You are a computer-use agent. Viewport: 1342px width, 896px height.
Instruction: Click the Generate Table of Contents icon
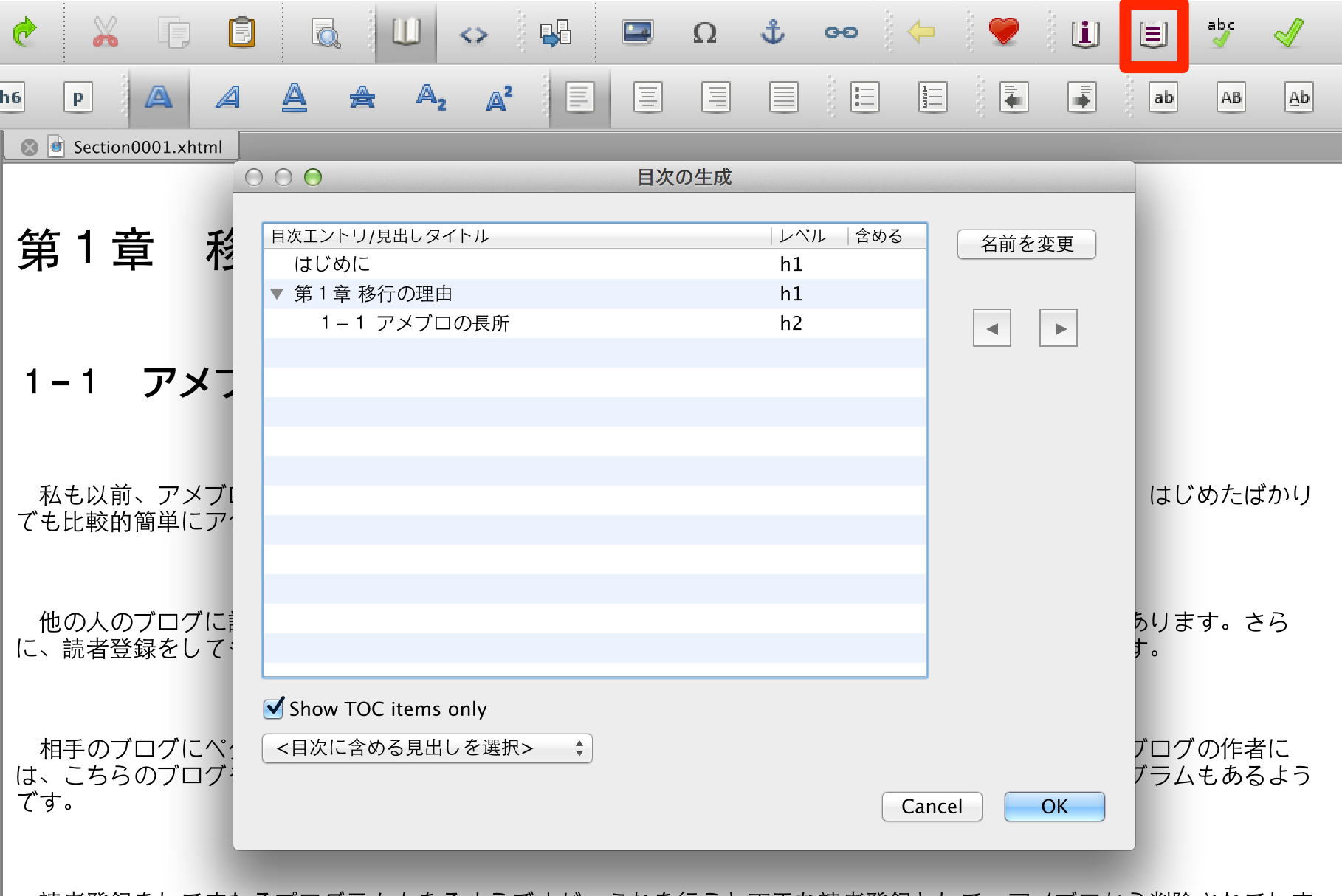(x=1153, y=34)
